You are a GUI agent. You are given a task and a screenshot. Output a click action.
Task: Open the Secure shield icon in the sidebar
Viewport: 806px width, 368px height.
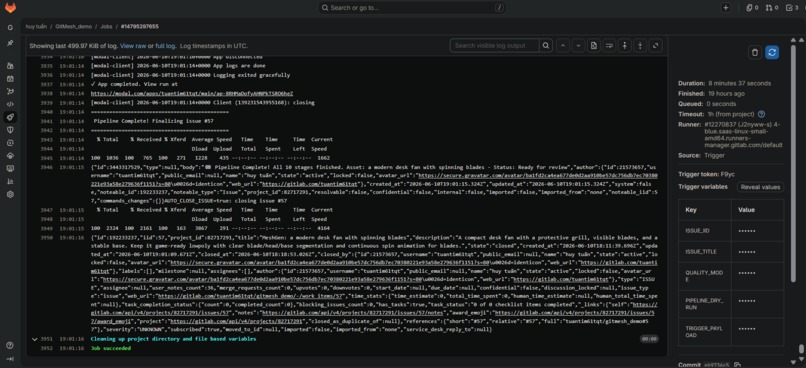point(10,130)
